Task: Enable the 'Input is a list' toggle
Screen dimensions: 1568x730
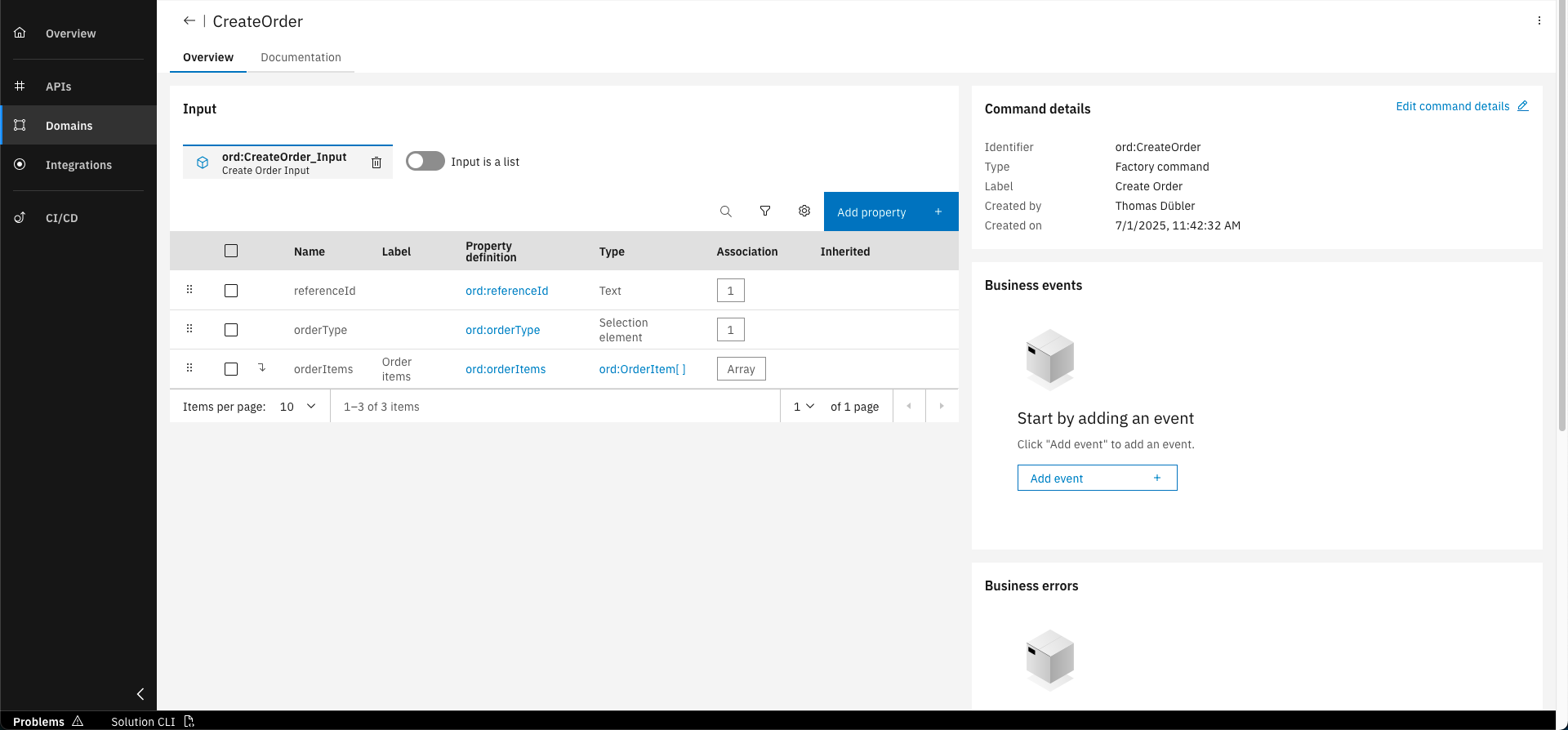Action: click(x=425, y=162)
